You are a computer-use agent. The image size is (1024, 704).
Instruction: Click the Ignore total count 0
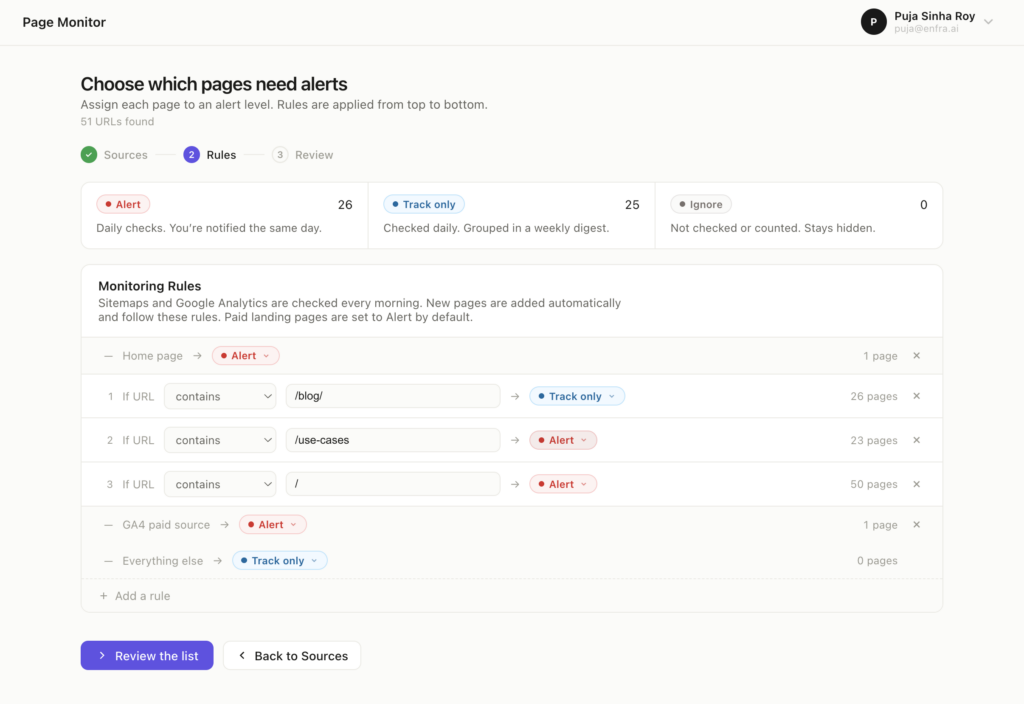pos(923,204)
